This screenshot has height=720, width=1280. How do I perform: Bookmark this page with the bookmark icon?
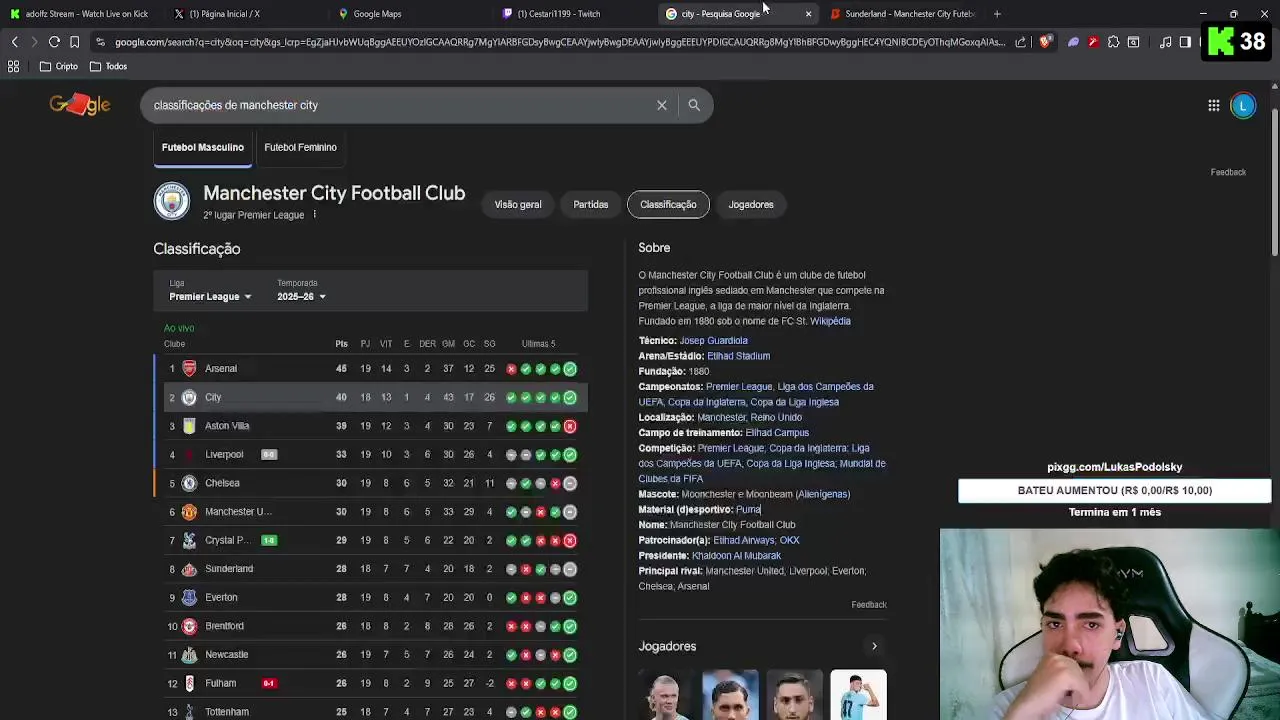pos(74,42)
